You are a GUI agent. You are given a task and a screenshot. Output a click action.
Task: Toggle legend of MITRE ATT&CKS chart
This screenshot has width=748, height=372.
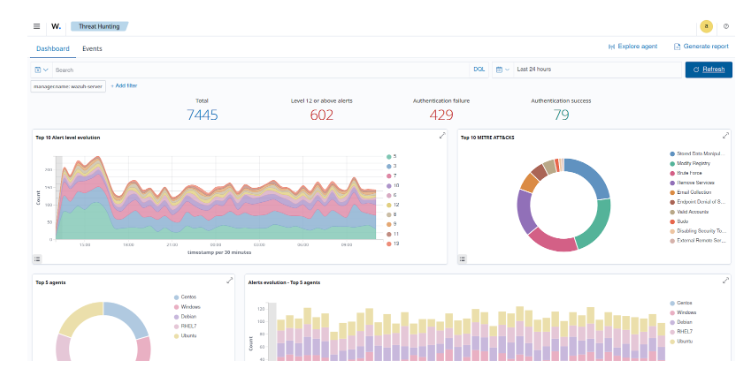click(462, 259)
